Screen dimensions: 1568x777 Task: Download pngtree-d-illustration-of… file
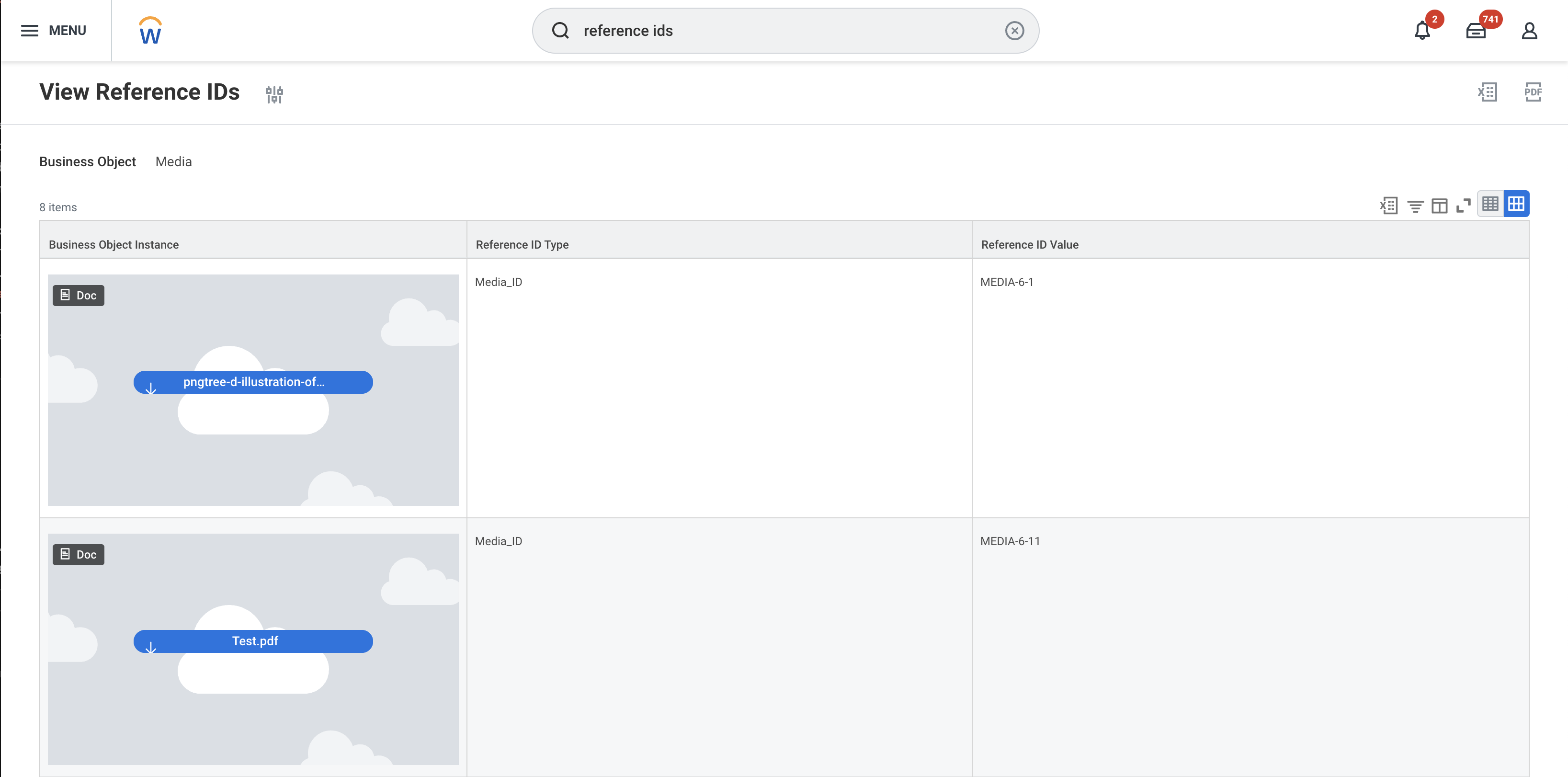253,382
